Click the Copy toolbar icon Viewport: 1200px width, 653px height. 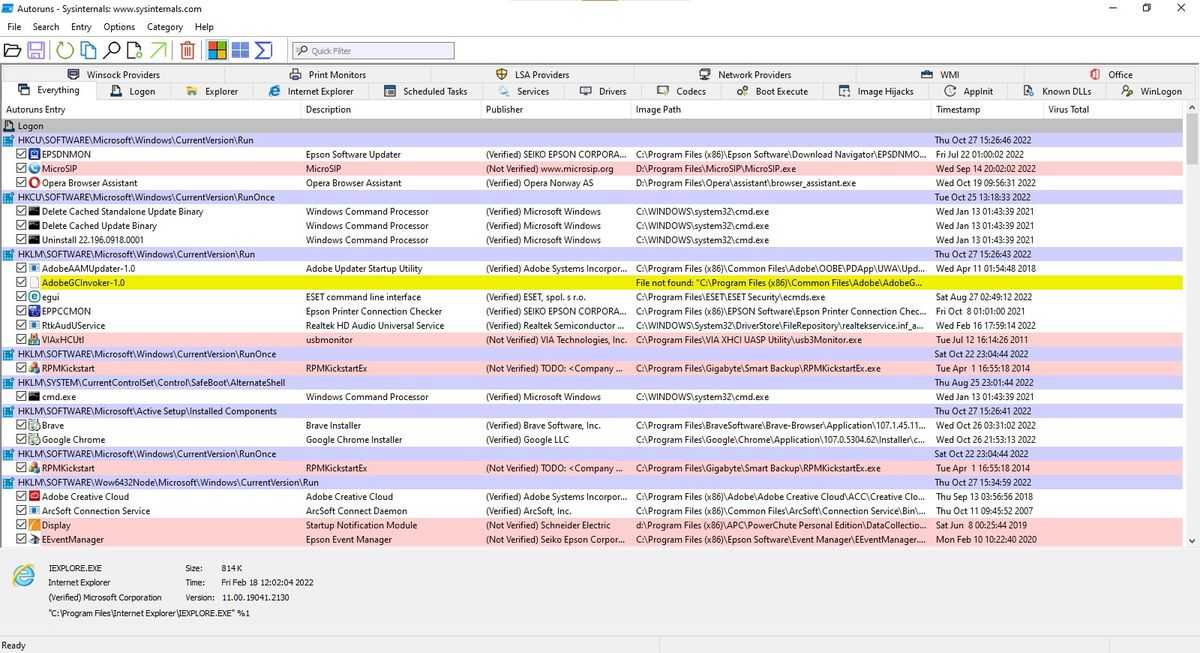(x=88, y=50)
